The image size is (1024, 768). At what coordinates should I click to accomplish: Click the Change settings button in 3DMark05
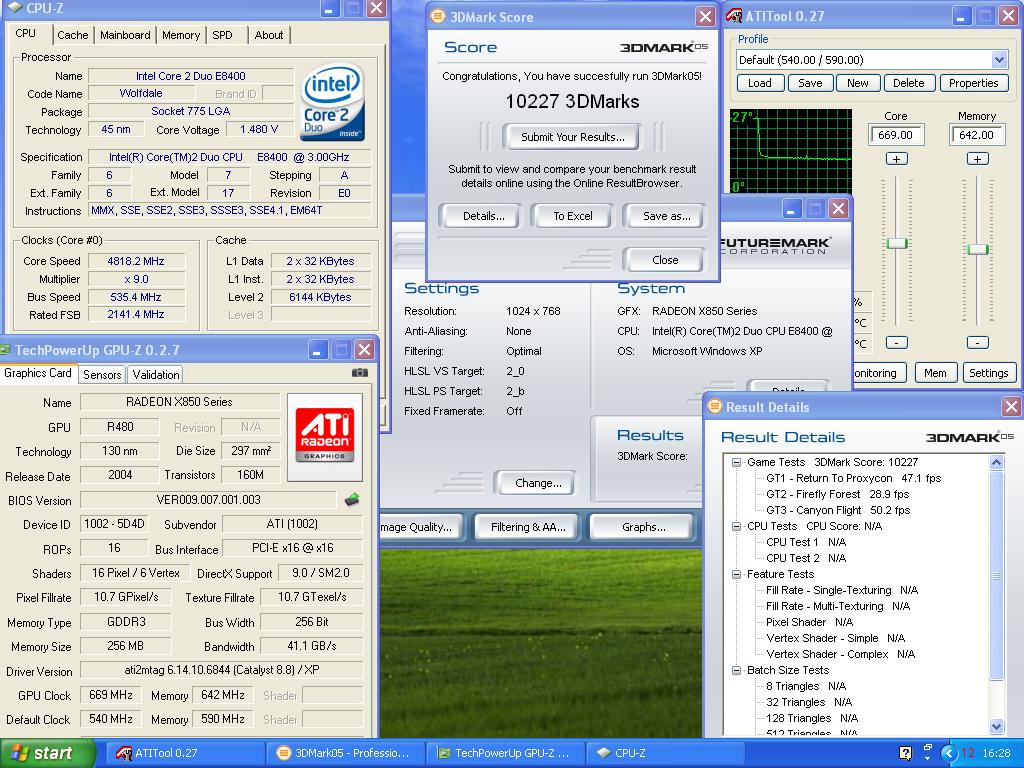coord(537,483)
